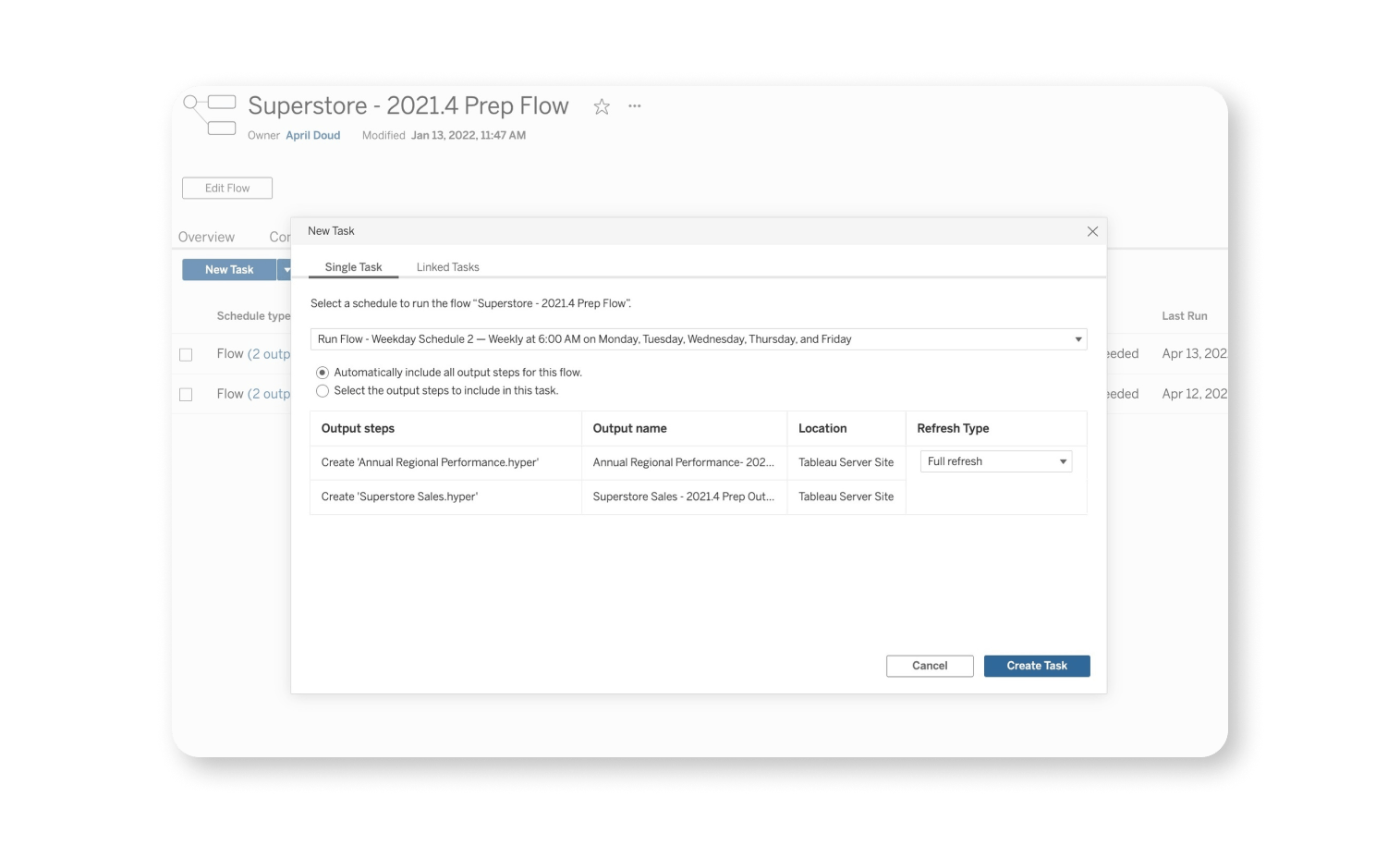Click the modified date Jan 13, 2022

tap(469, 135)
